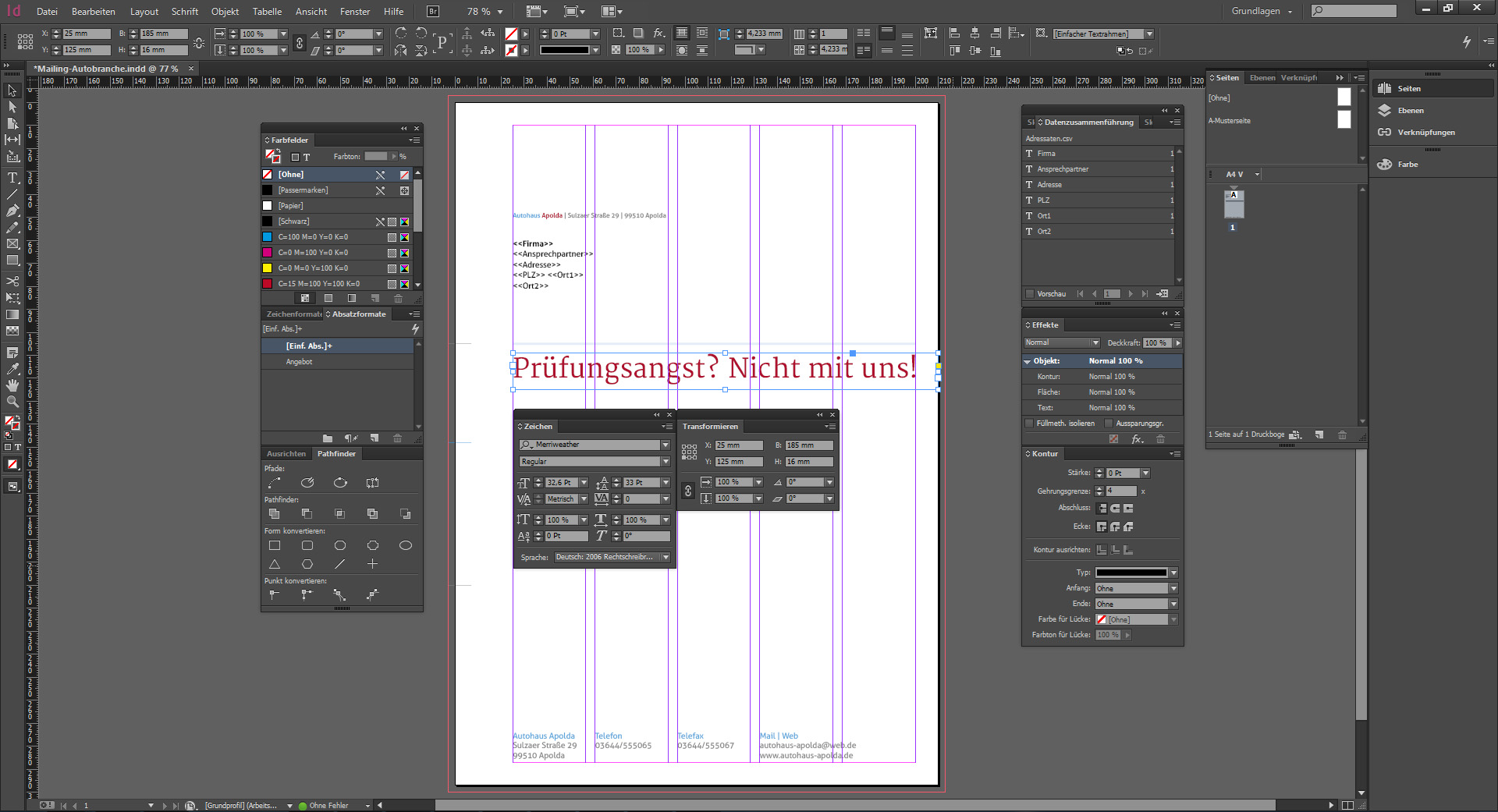
Task: Enable the Vorschau checkbox
Action: point(1030,294)
